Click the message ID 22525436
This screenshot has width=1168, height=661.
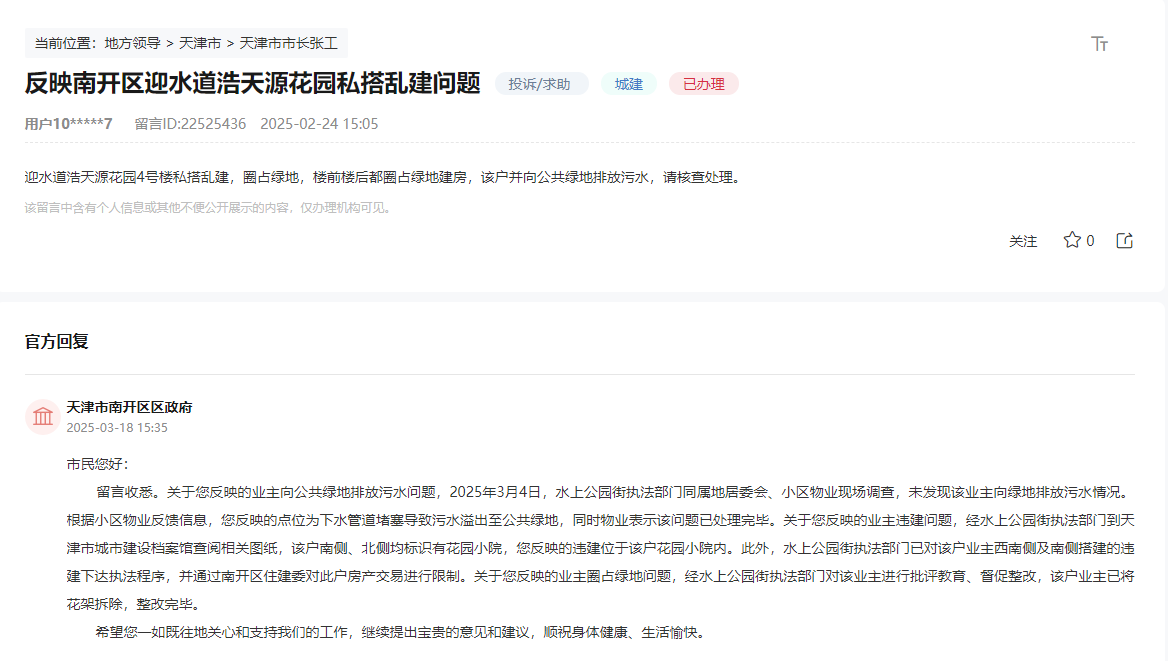pyautogui.click(x=190, y=124)
